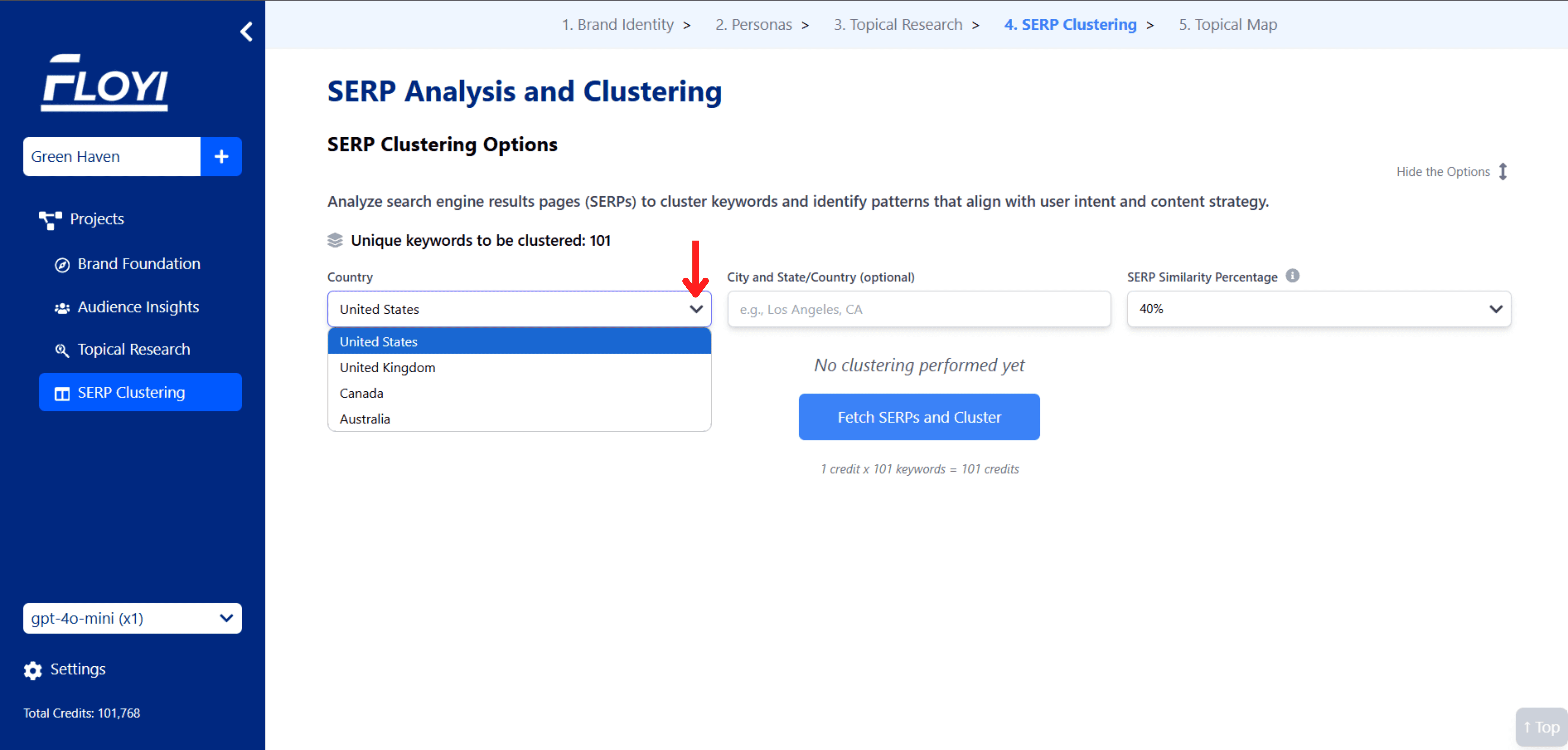This screenshot has height=750, width=1568.
Task: Click the Topical Research magnifier icon
Action: pos(62,350)
